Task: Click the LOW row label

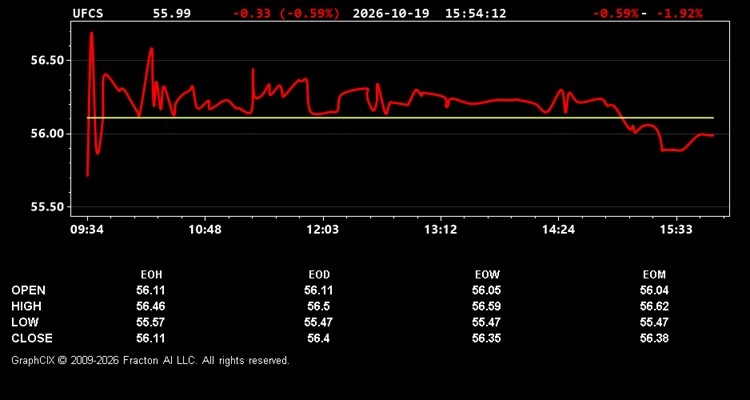Action: (x=25, y=322)
